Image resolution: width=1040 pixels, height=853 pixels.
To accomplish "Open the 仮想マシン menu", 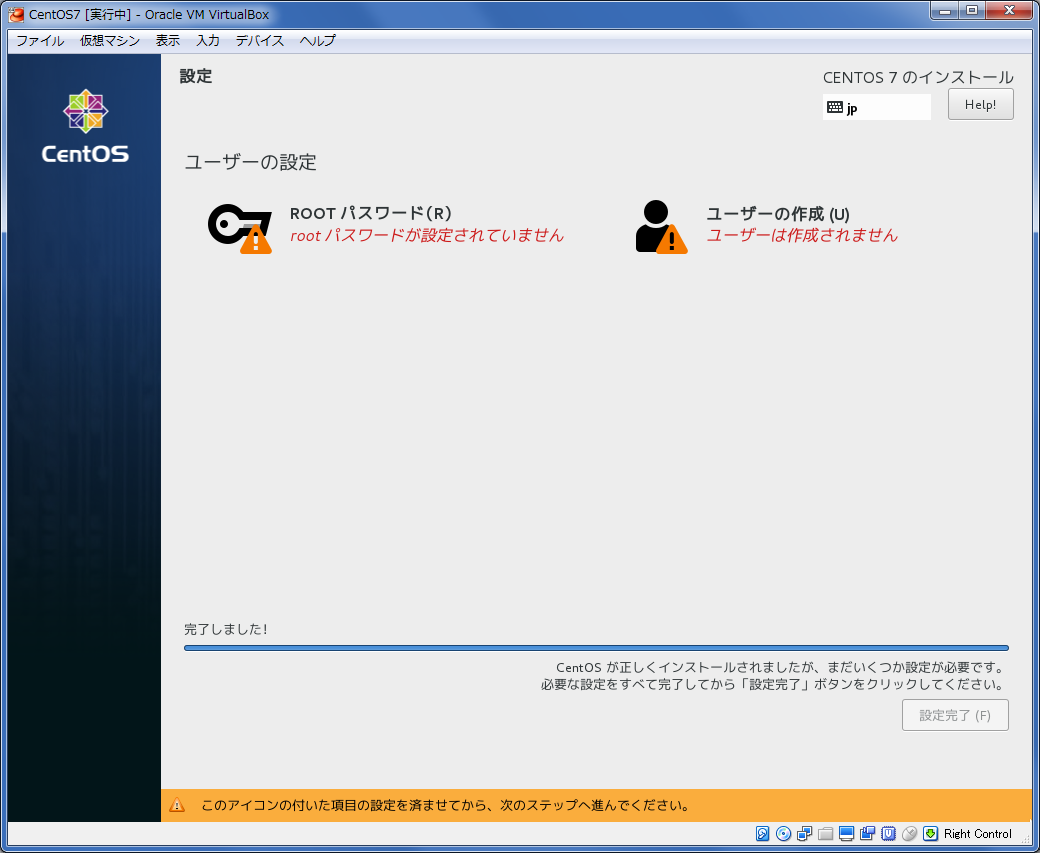I will (110, 41).
